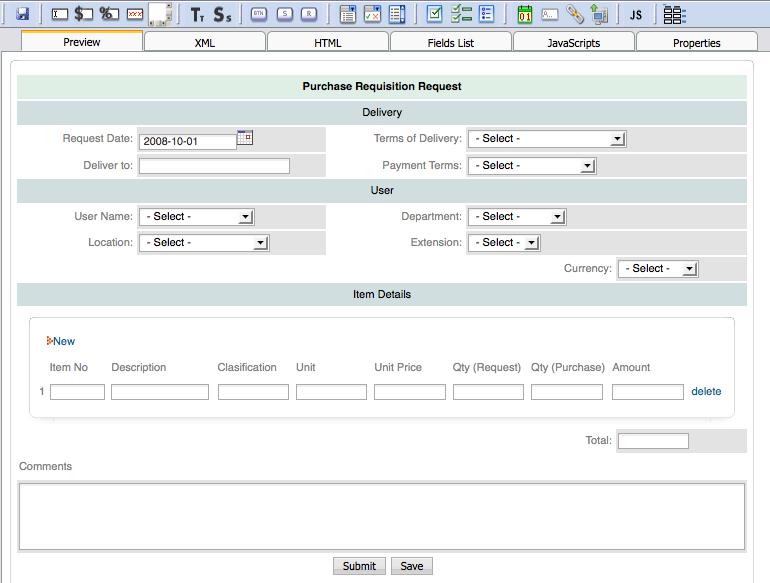Click the Submit button
The width and height of the screenshot is (770, 583).
pyautogui.click(x=359, y=566)
